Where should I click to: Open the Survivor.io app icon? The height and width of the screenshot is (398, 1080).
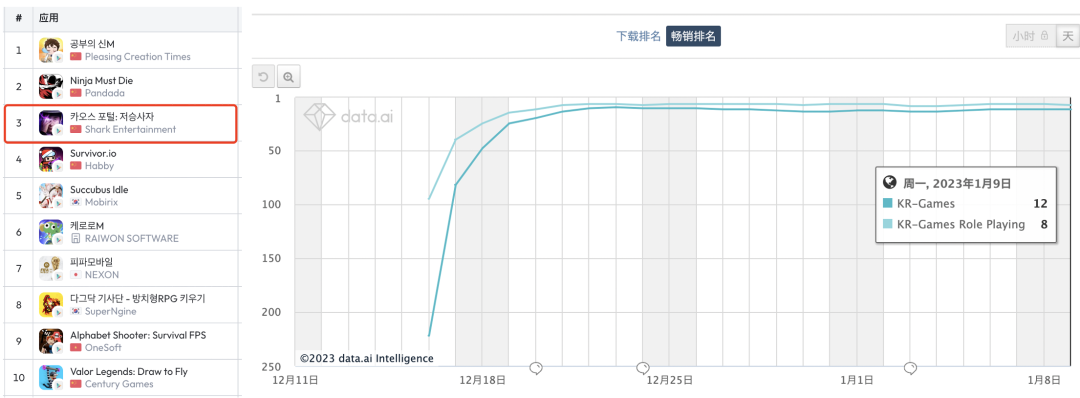[52, 160]
